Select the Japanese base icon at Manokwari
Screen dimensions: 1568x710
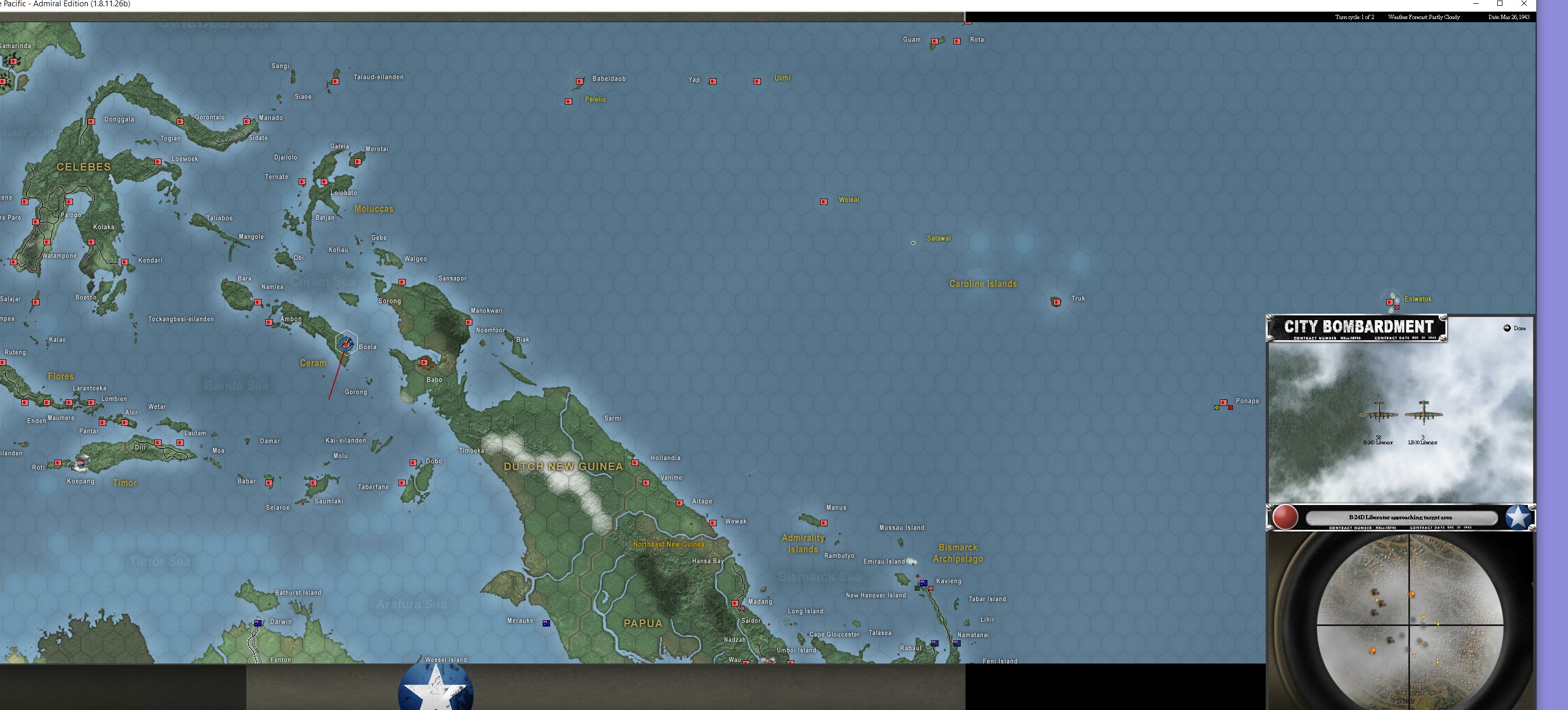(x=469, y=322)
